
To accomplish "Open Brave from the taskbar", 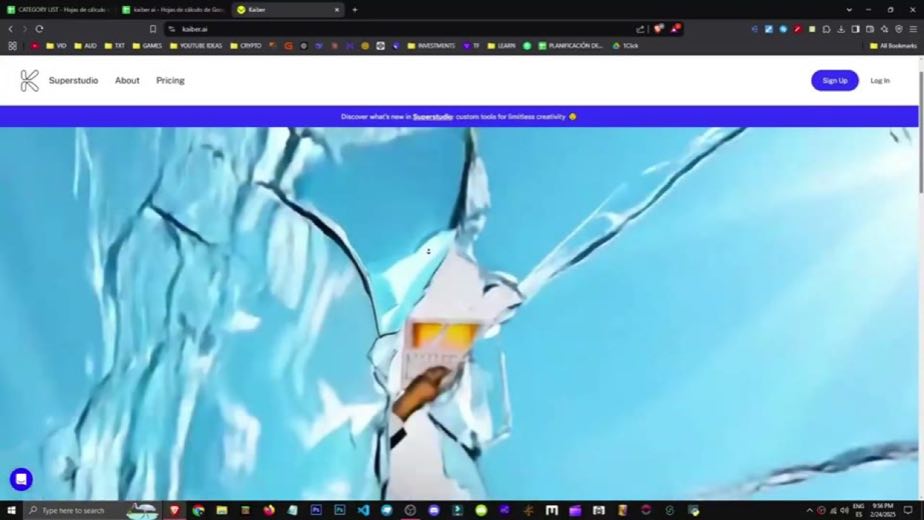I will (x=174, y=510).
